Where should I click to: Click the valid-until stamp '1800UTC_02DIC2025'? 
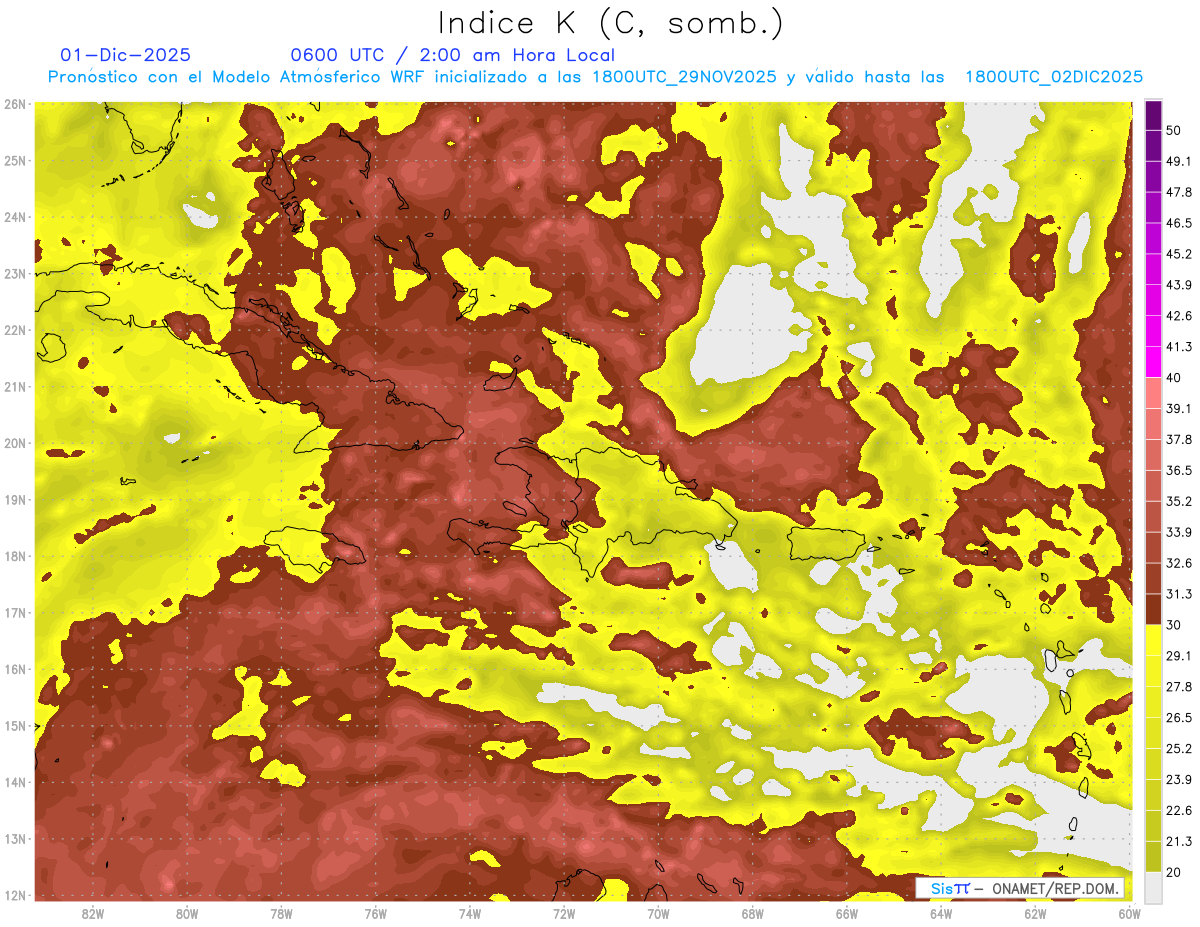(1053, 77)
